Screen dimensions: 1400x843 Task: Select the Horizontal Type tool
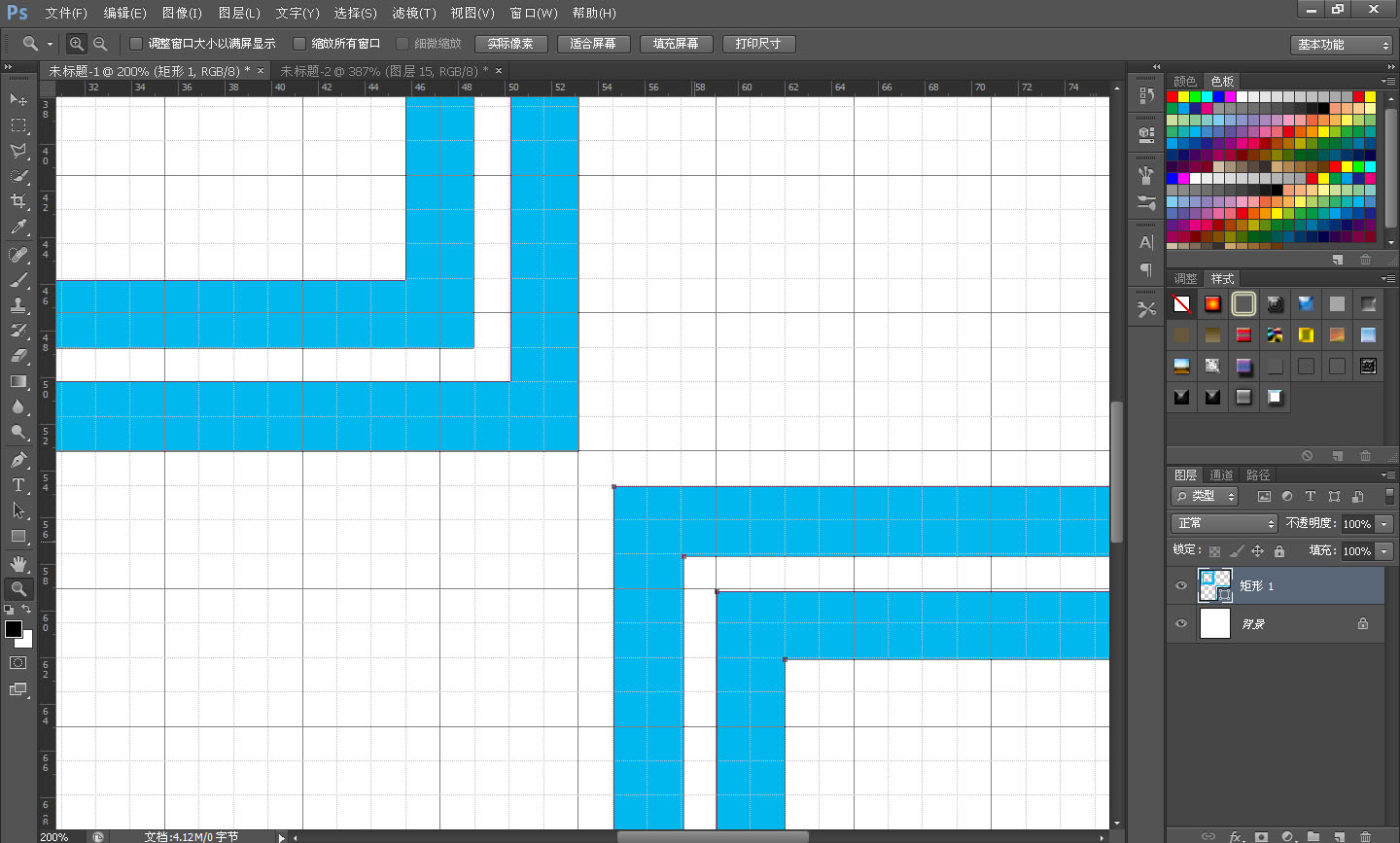coord(18,485)
